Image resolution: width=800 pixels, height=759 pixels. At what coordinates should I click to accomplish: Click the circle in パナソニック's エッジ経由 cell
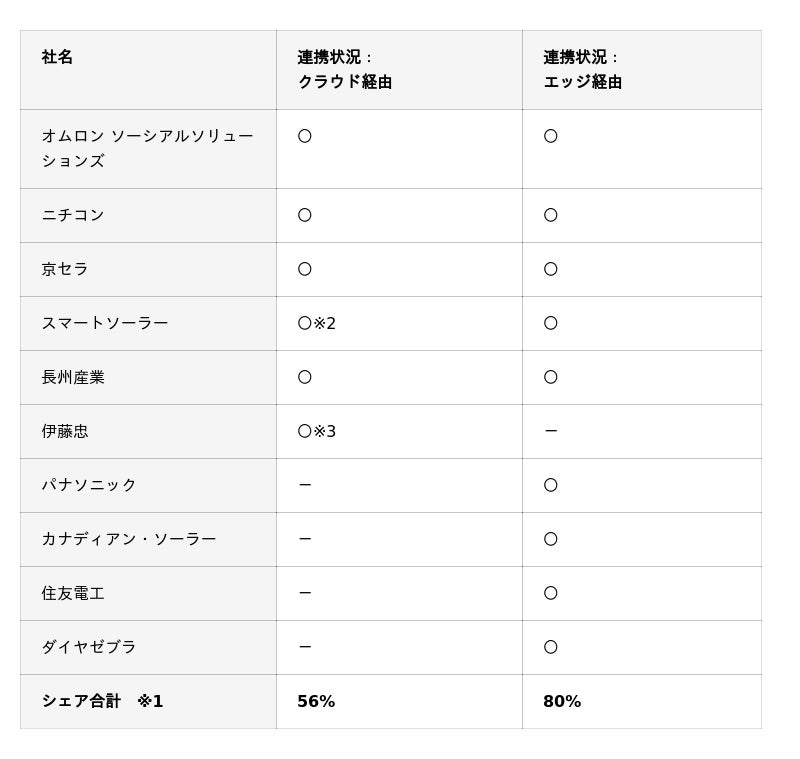pos(551,485)
